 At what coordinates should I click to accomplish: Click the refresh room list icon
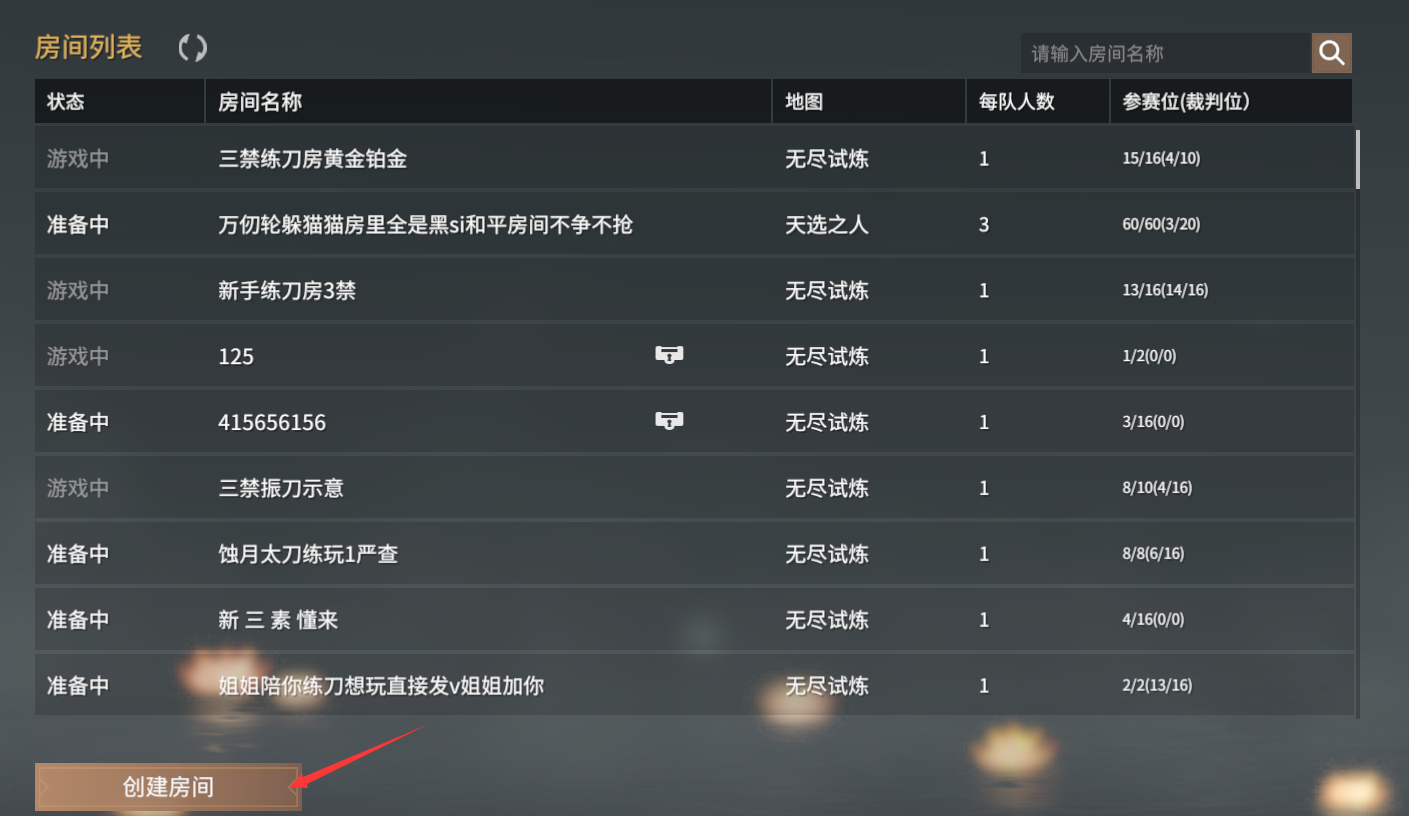pyautogui.click(x=192, y=48)
